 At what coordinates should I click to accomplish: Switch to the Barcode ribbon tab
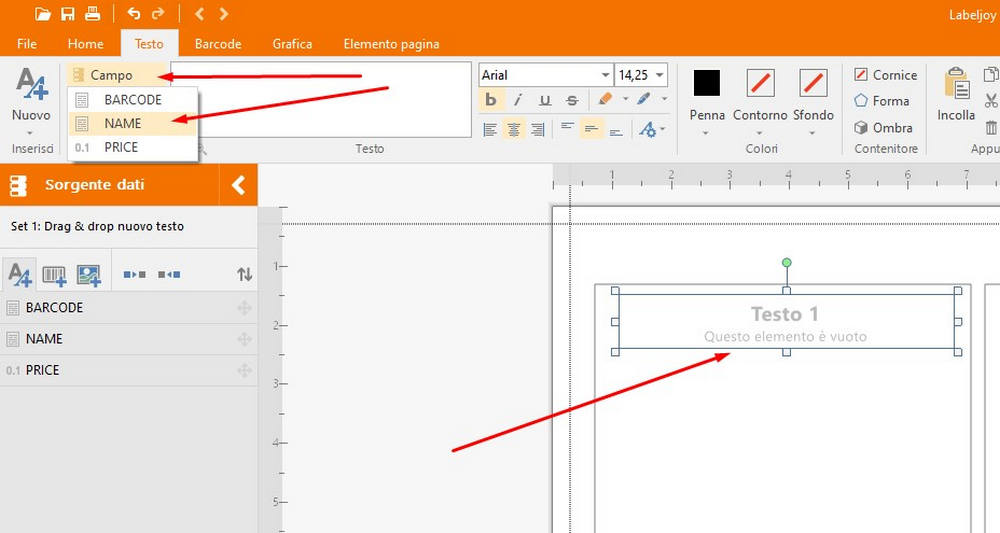pyautogui.click(x=217, y=44)
